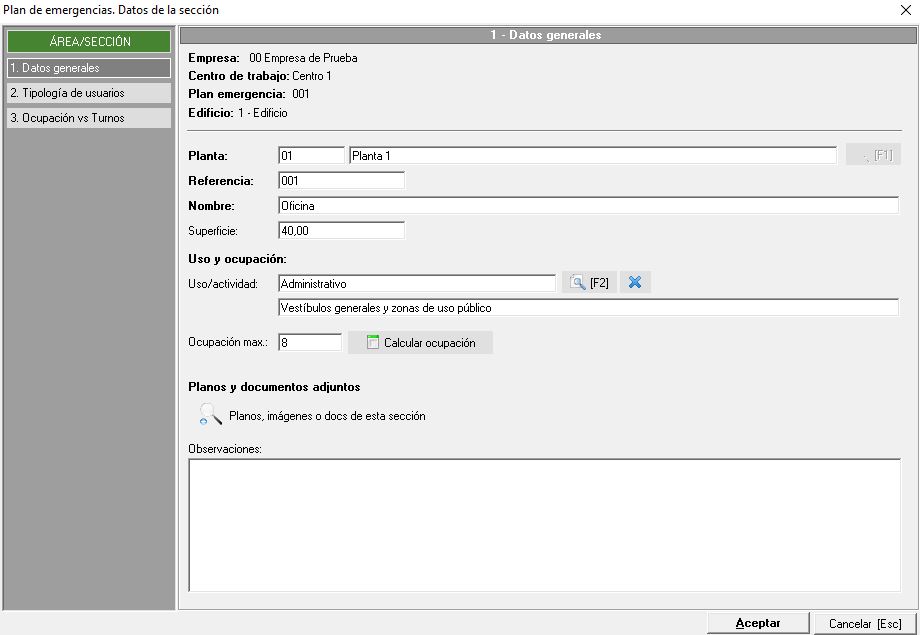
Task: Click the Planta code field showing 01
Action: click(311, 156)
